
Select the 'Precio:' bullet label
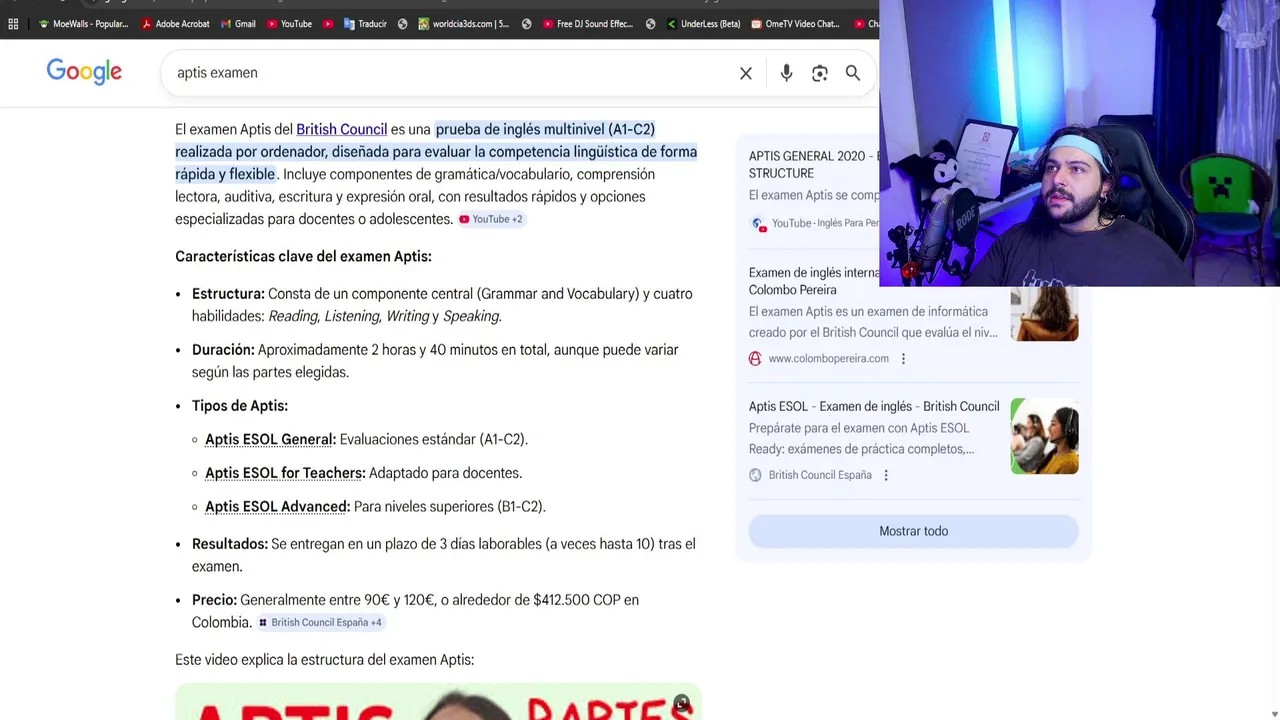coord(214,600)
